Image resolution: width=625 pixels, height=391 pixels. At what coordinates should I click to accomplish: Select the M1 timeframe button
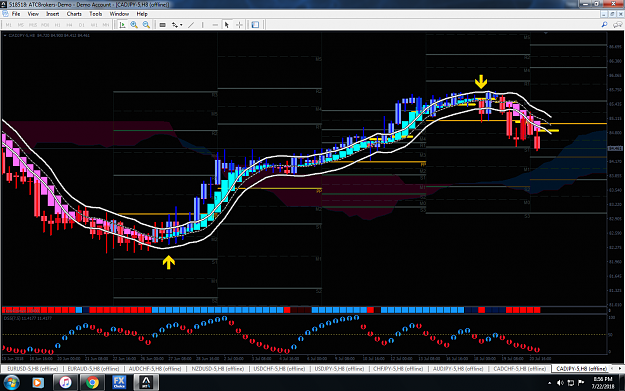[9, 25]
